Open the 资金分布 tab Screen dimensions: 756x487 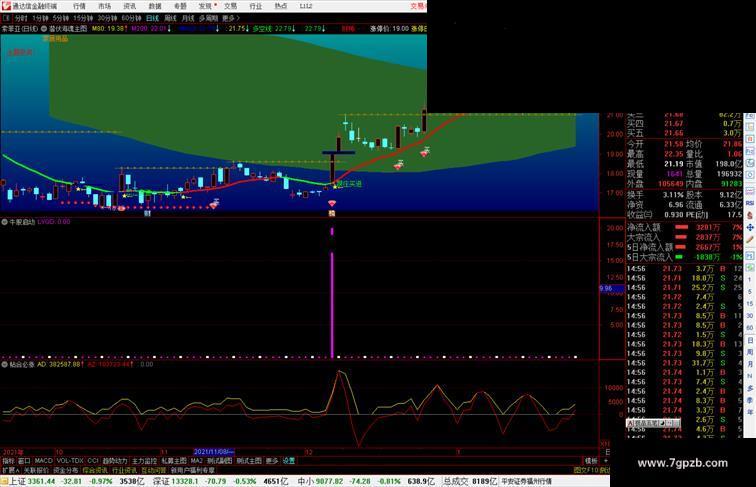(x=66, y=470)
